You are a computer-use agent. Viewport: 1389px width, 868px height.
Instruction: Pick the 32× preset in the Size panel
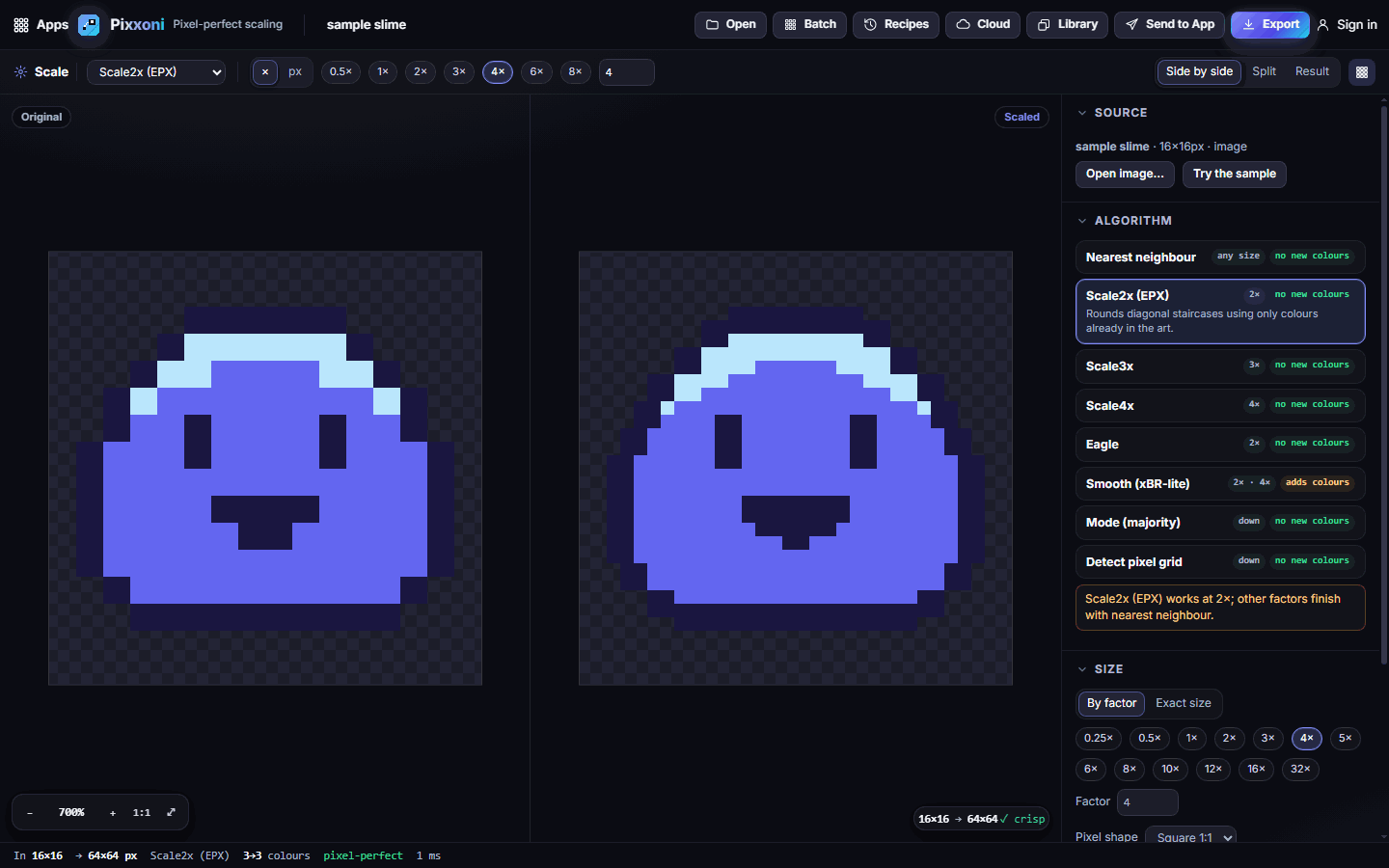pyautogui.click(x=1300, y=770)
